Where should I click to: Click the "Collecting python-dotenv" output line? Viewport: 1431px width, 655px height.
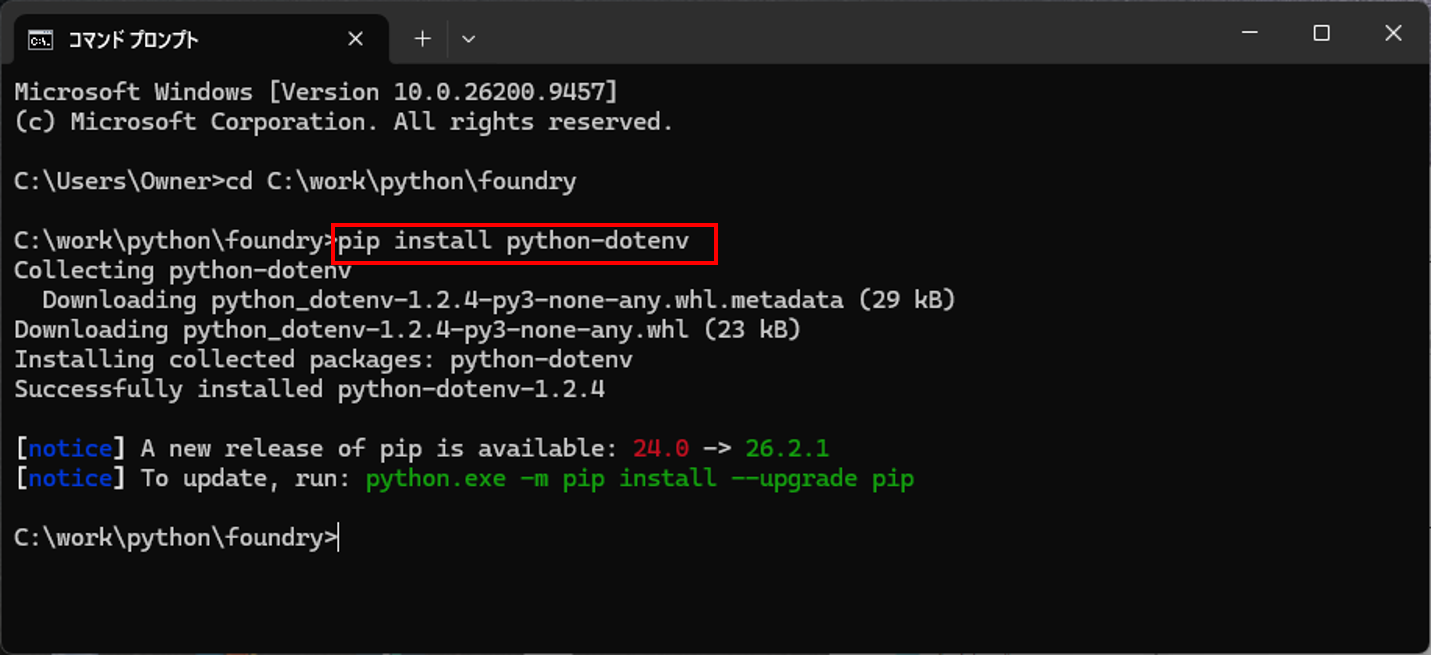tap(183, 271)
